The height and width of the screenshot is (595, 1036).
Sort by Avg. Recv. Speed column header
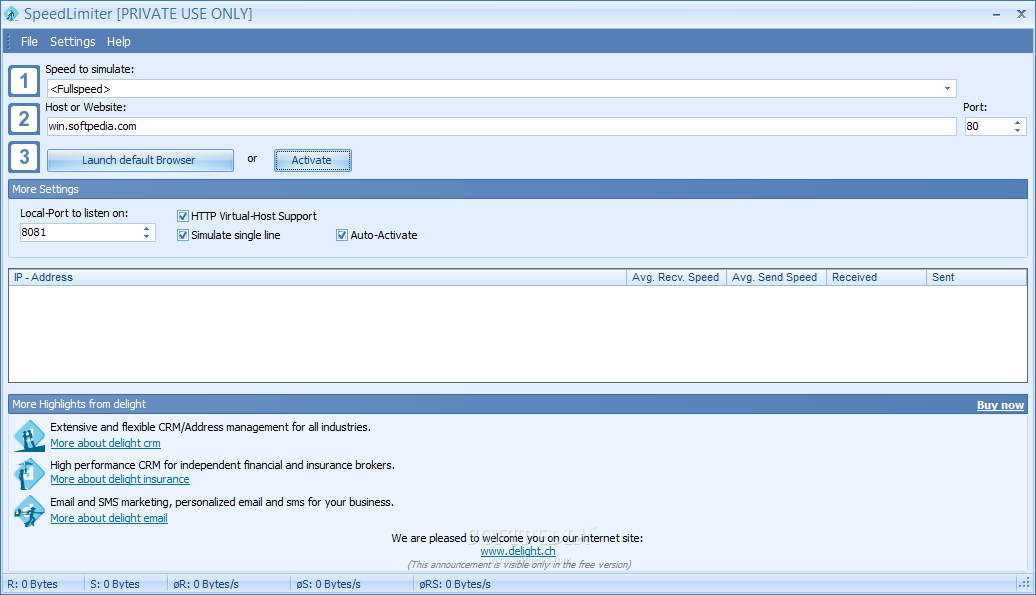[x=677, y=277]
